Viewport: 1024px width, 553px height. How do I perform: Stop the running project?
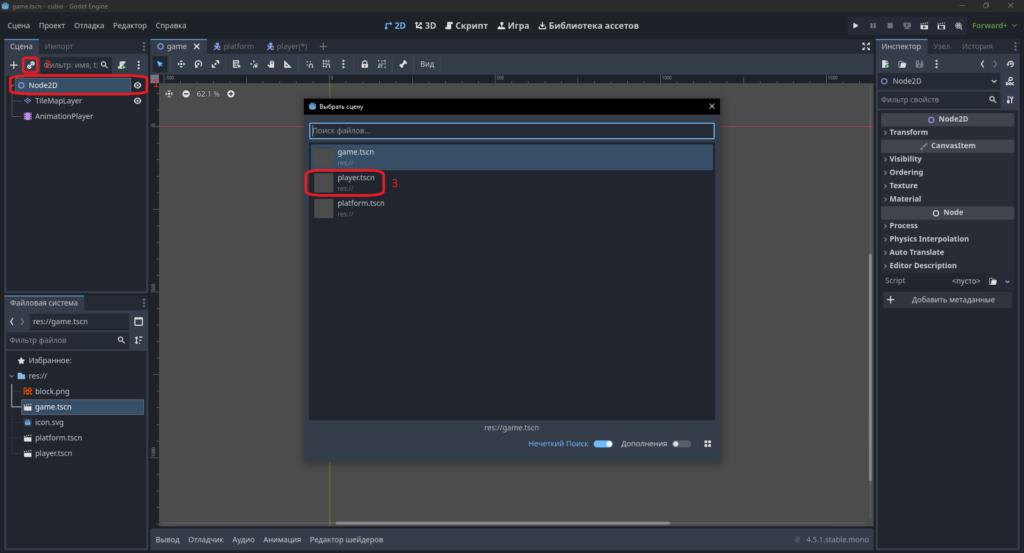889,25
